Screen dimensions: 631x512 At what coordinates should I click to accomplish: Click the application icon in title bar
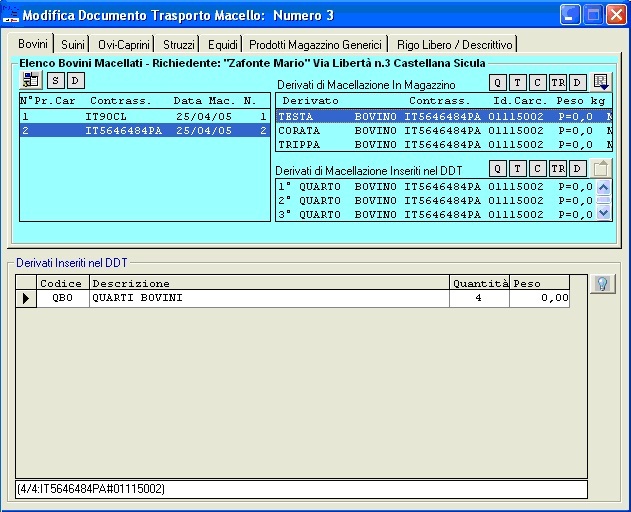click(x=10, y=15)
